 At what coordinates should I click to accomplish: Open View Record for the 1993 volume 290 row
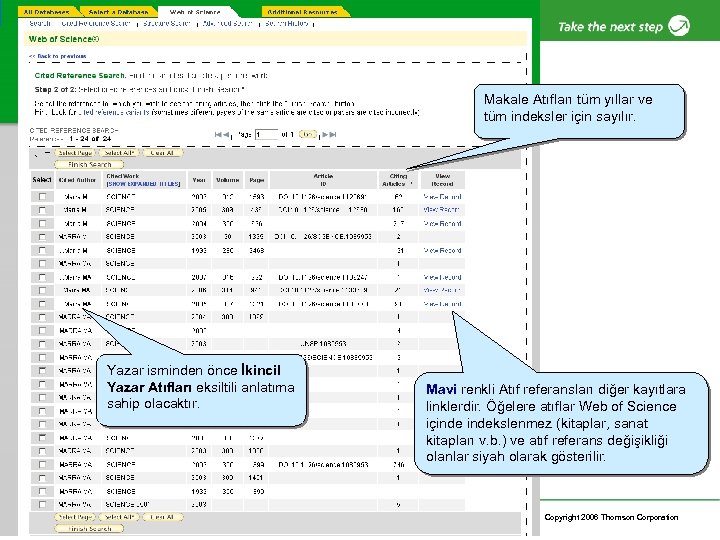(x=442, y=251)
